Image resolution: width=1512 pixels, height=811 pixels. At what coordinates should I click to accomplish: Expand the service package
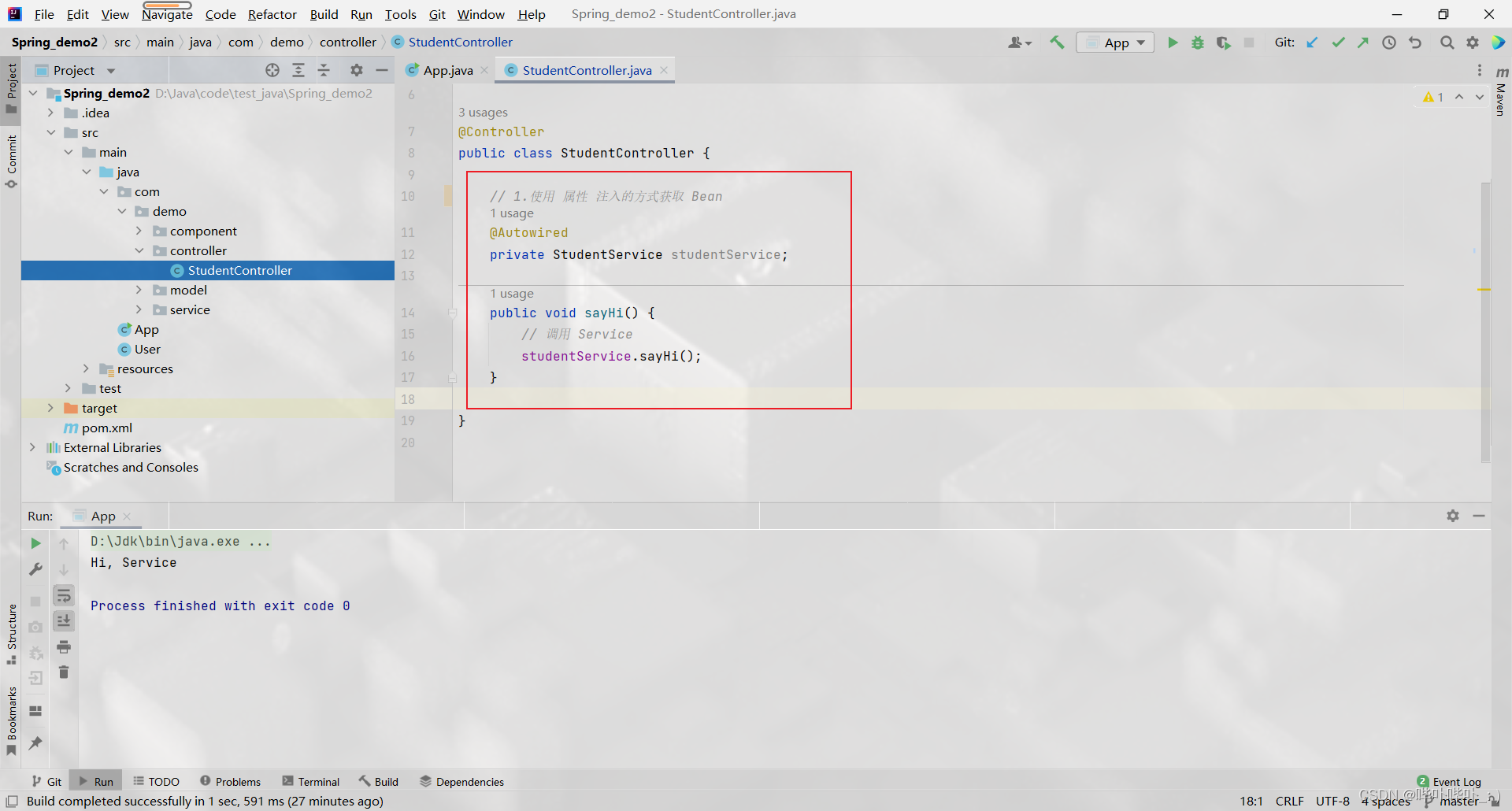click(x=139, y=309)
